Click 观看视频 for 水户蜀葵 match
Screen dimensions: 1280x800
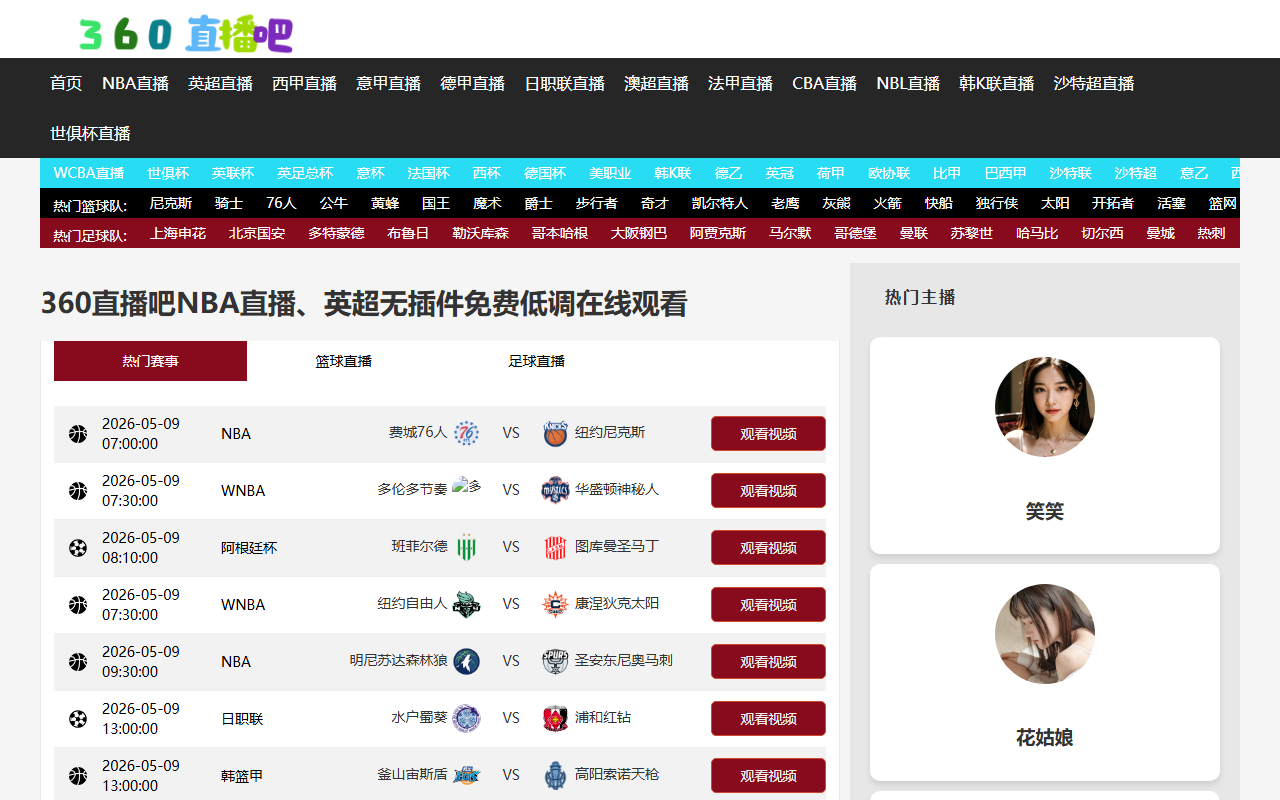[x=768, y=719]
